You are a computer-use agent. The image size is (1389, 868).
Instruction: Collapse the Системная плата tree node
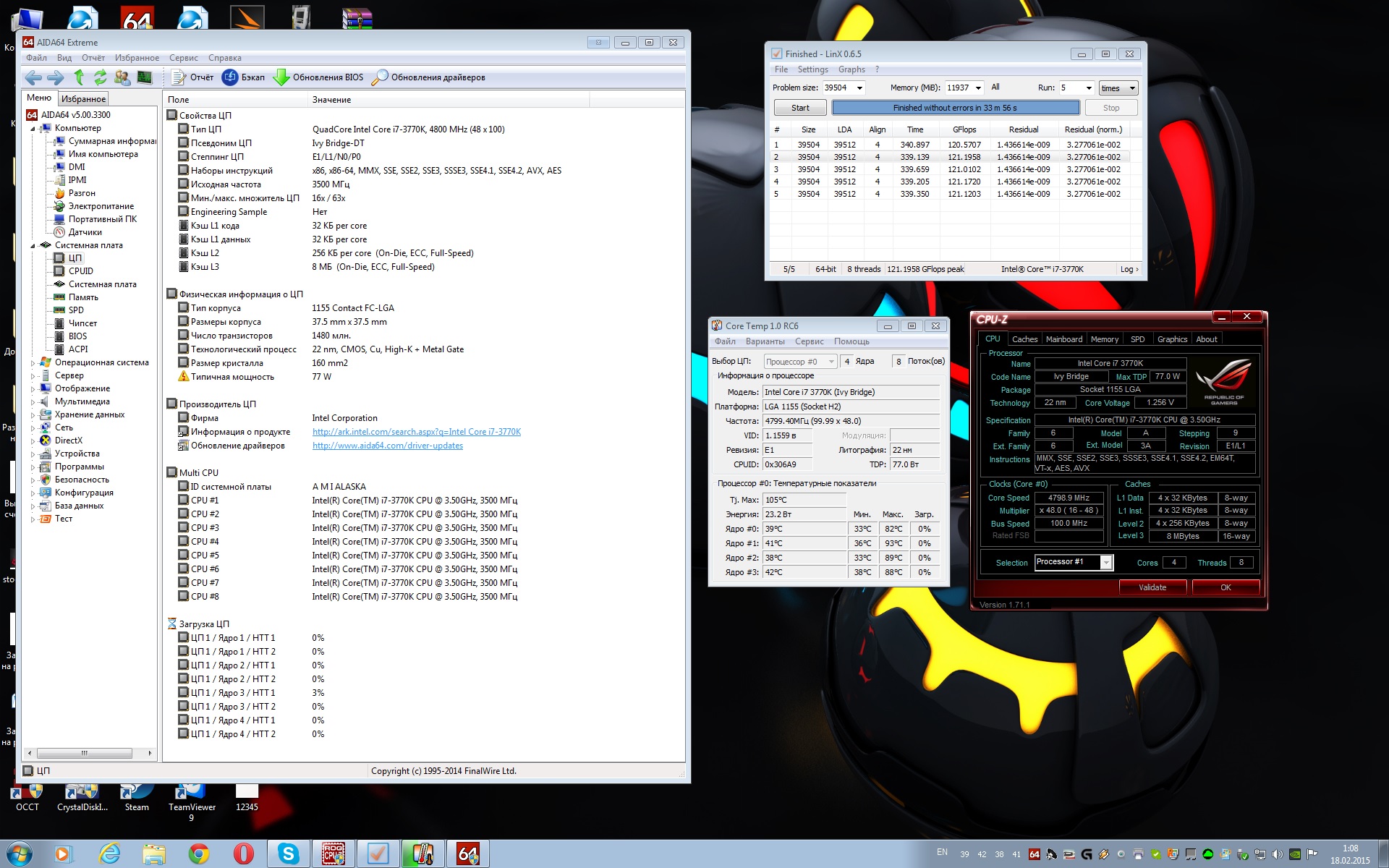click(x=33, y=246)
